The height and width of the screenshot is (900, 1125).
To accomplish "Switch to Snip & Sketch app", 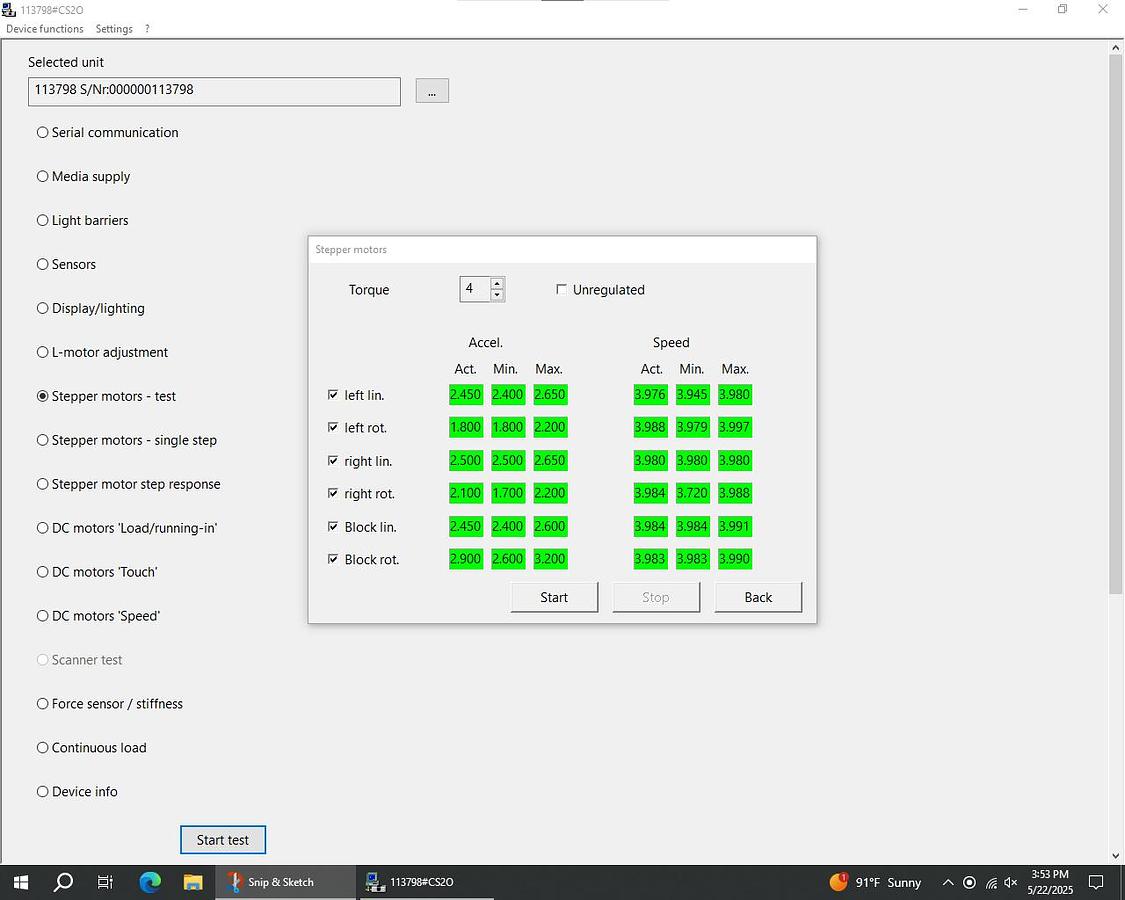I will click(x=270, y=882).
